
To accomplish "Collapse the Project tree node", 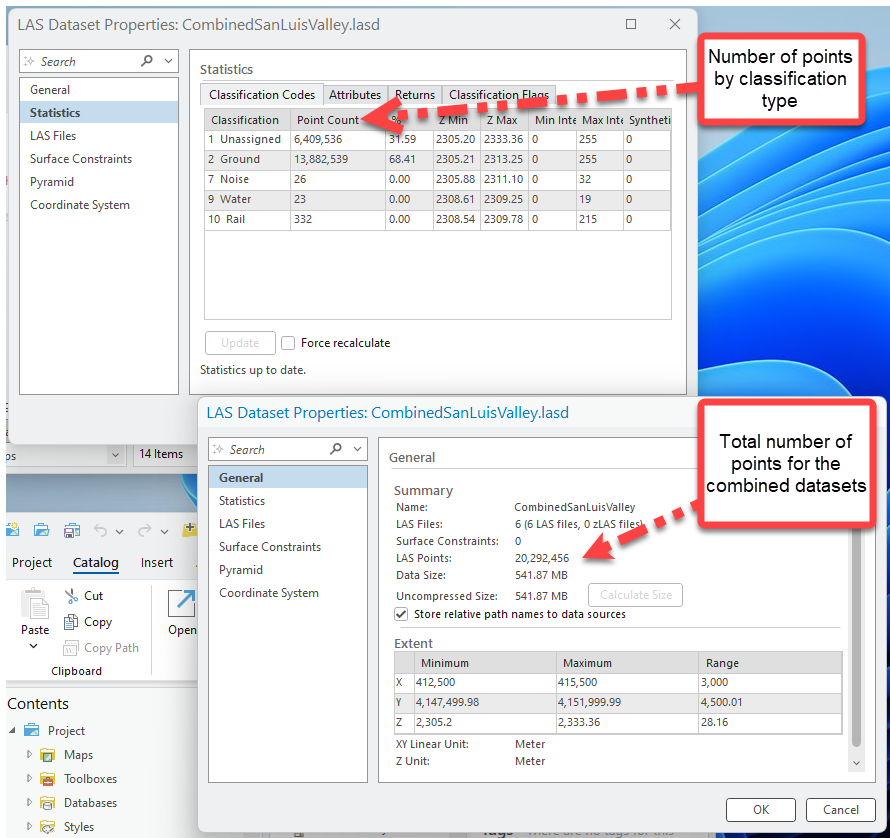I will 13,731.
